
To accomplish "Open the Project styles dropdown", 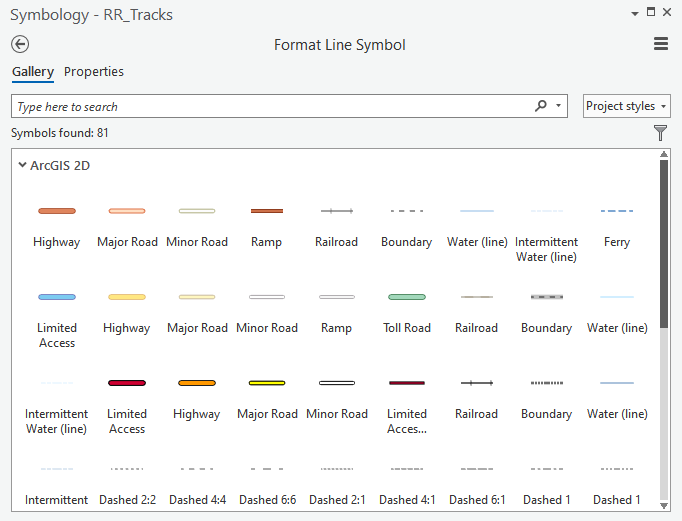I will [626, 106].
